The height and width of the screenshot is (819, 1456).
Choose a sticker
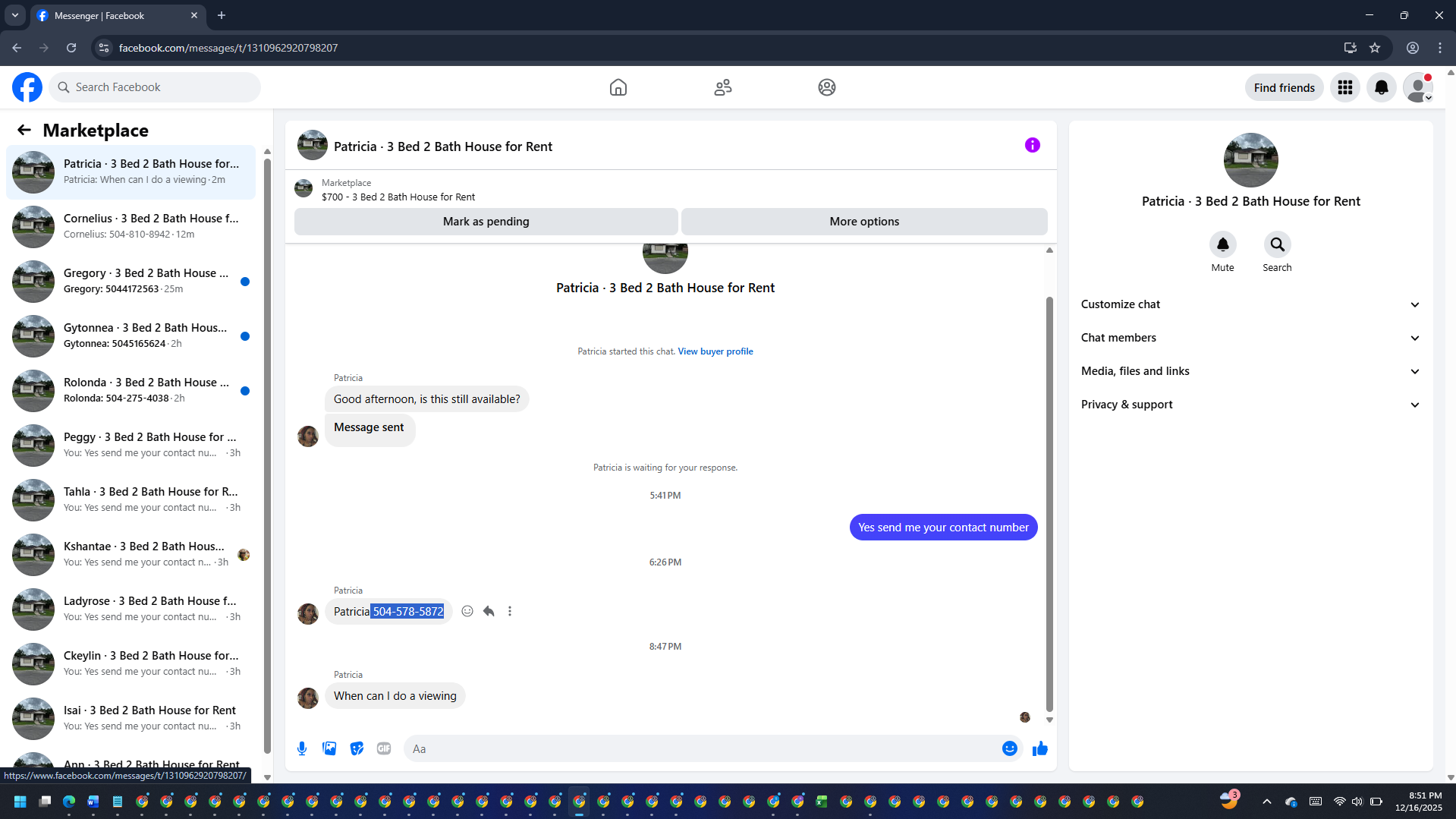tap(357, 748)
